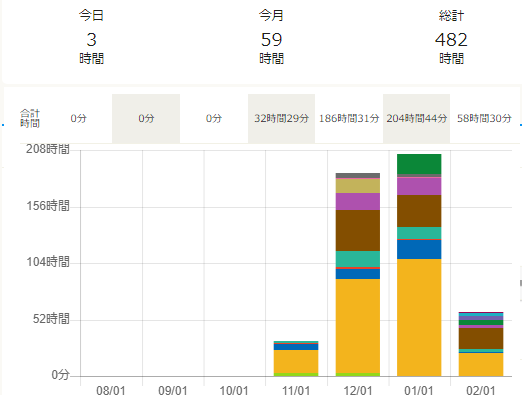Click dark green top segment of 01/01 bar
The height and width of the screenshot is (395, 522).
[419, 164]
